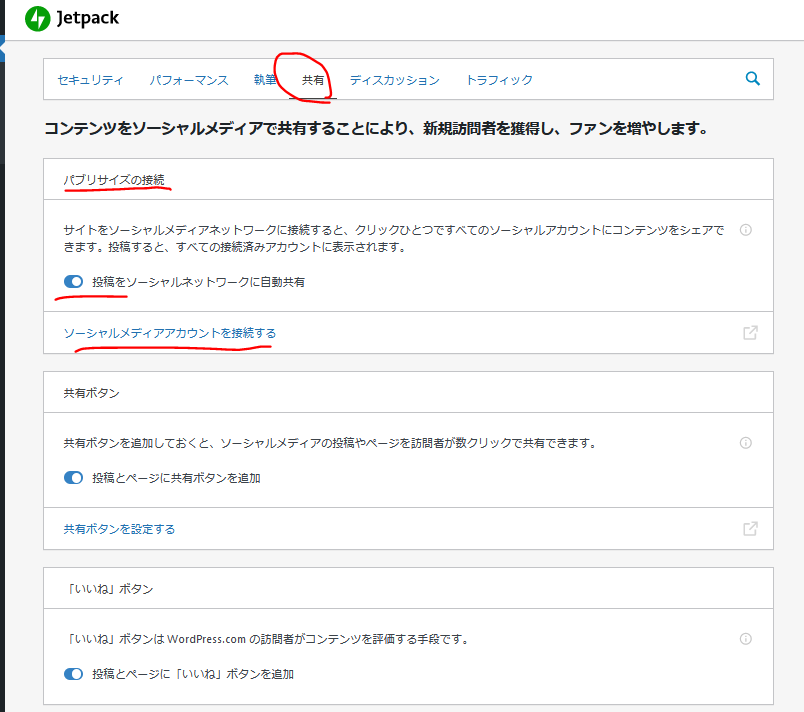Go to the 執筆 tab
This screenshot has width=804, height=712.
tap(265, 80)
